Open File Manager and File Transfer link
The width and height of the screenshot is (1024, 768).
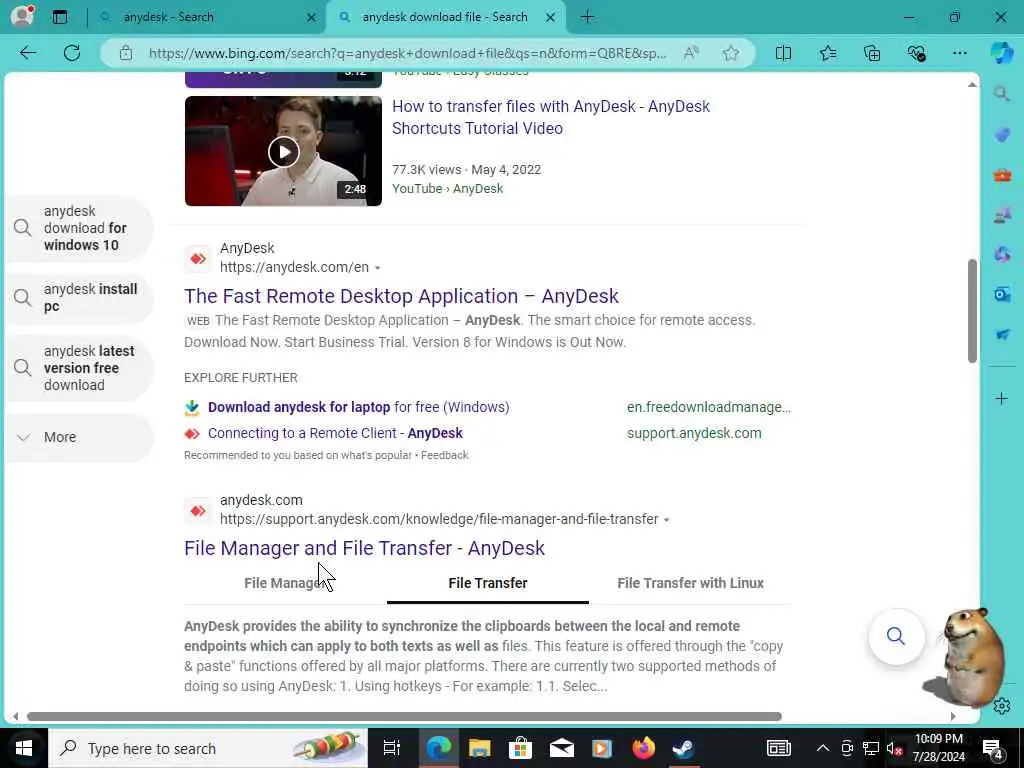point(364,549)
